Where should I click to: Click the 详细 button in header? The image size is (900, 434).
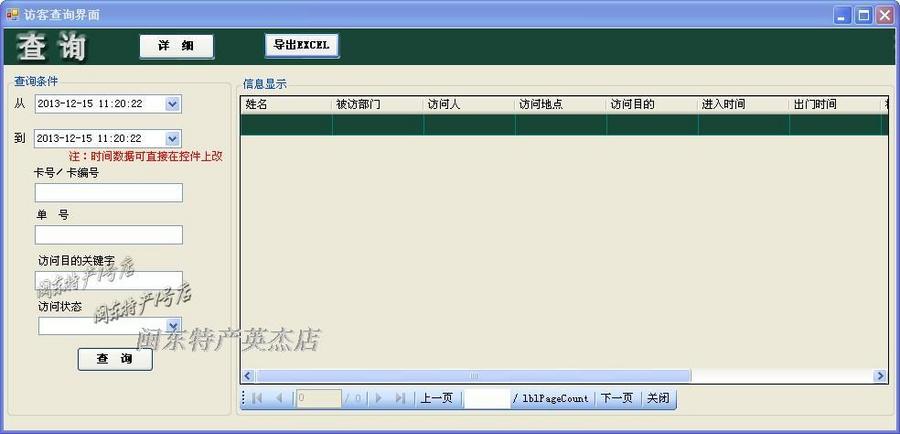tap(176, 46)
